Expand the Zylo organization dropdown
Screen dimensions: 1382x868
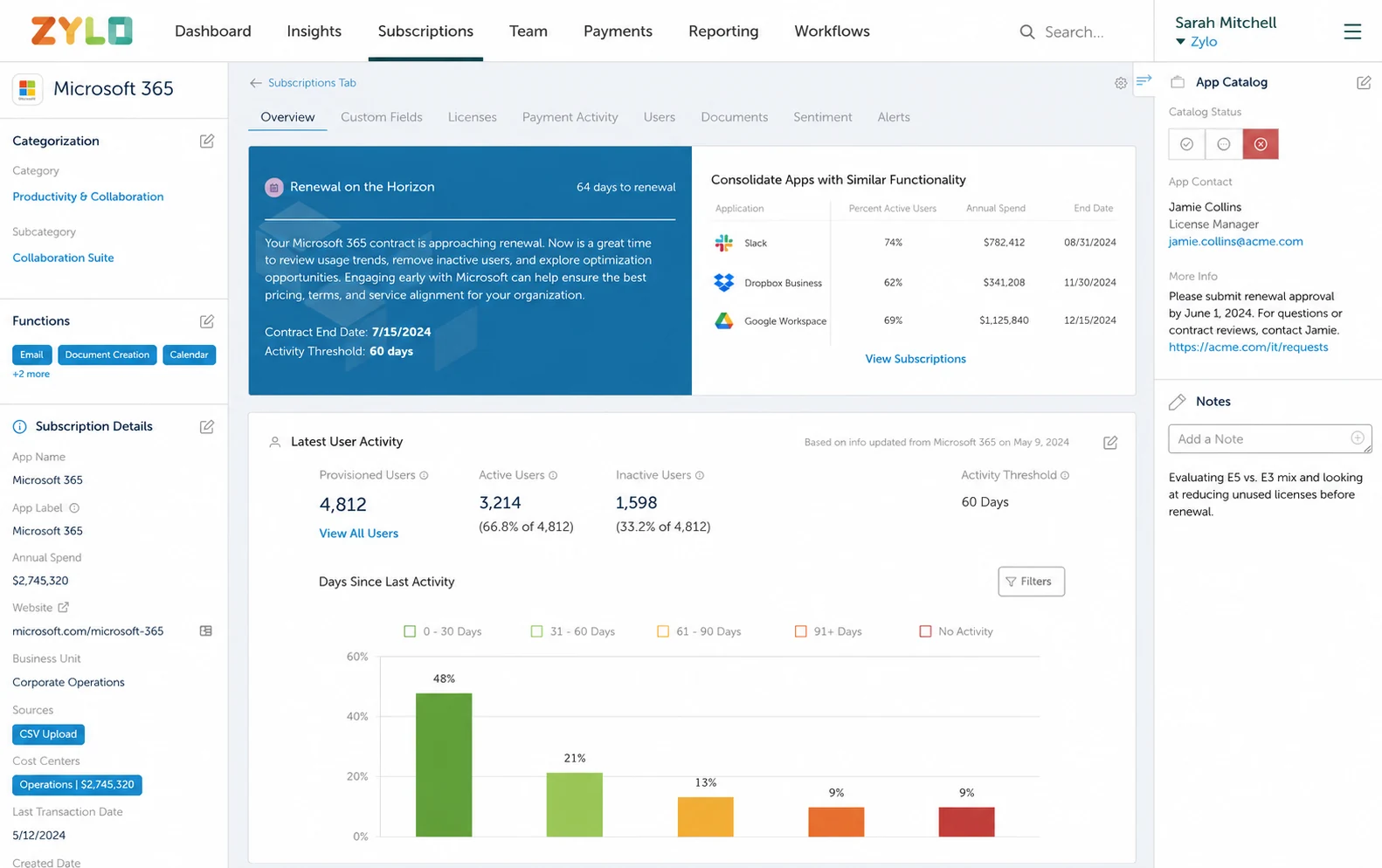click(x=1196, y=42)
